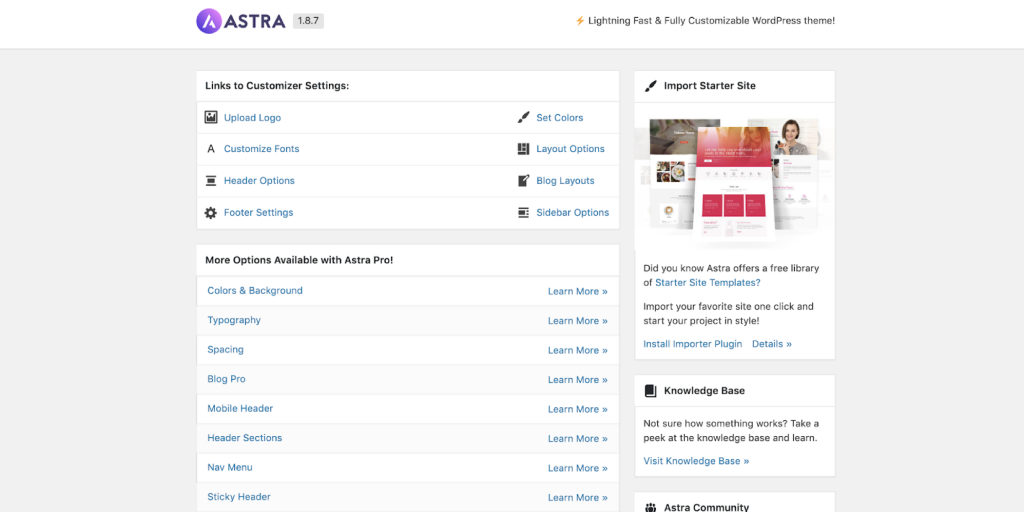Screen dimensions: 1024x512
Task: Open the Spacing link
Action: click(x=225, y=349)
